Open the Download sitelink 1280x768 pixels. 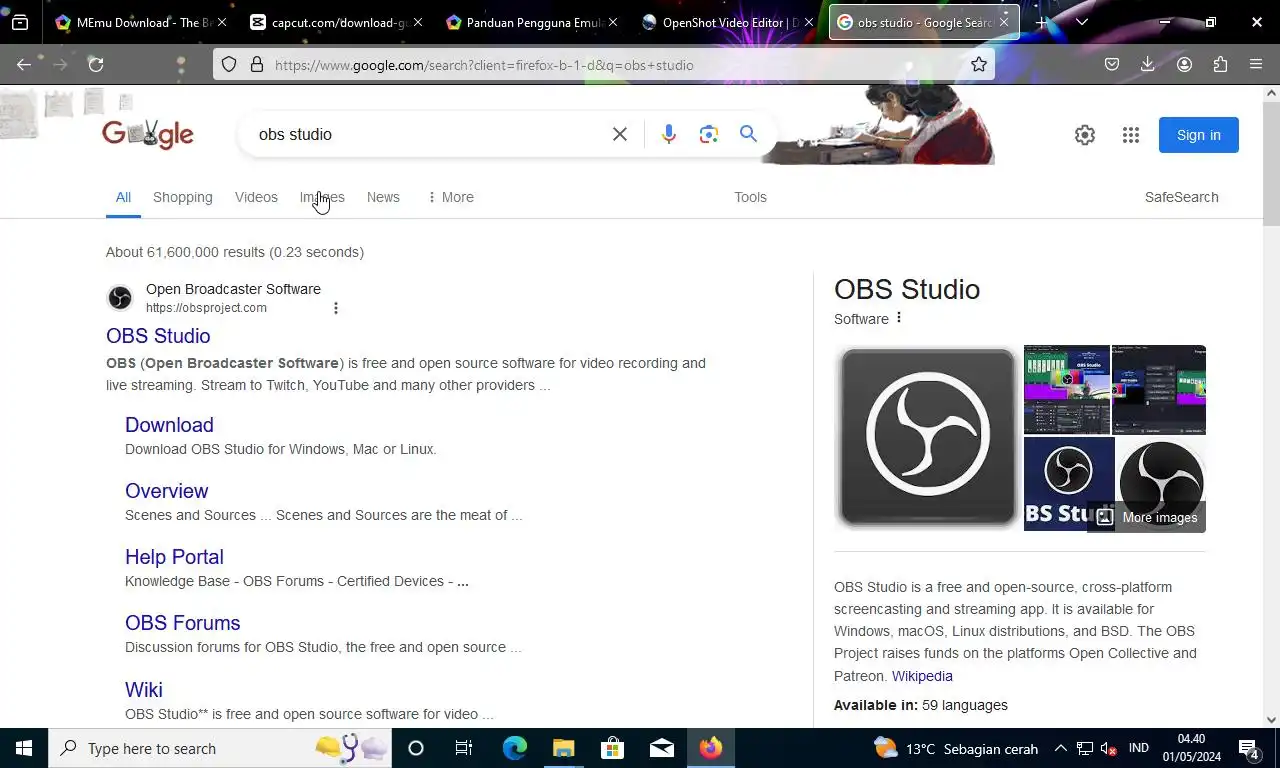(169, 425)
